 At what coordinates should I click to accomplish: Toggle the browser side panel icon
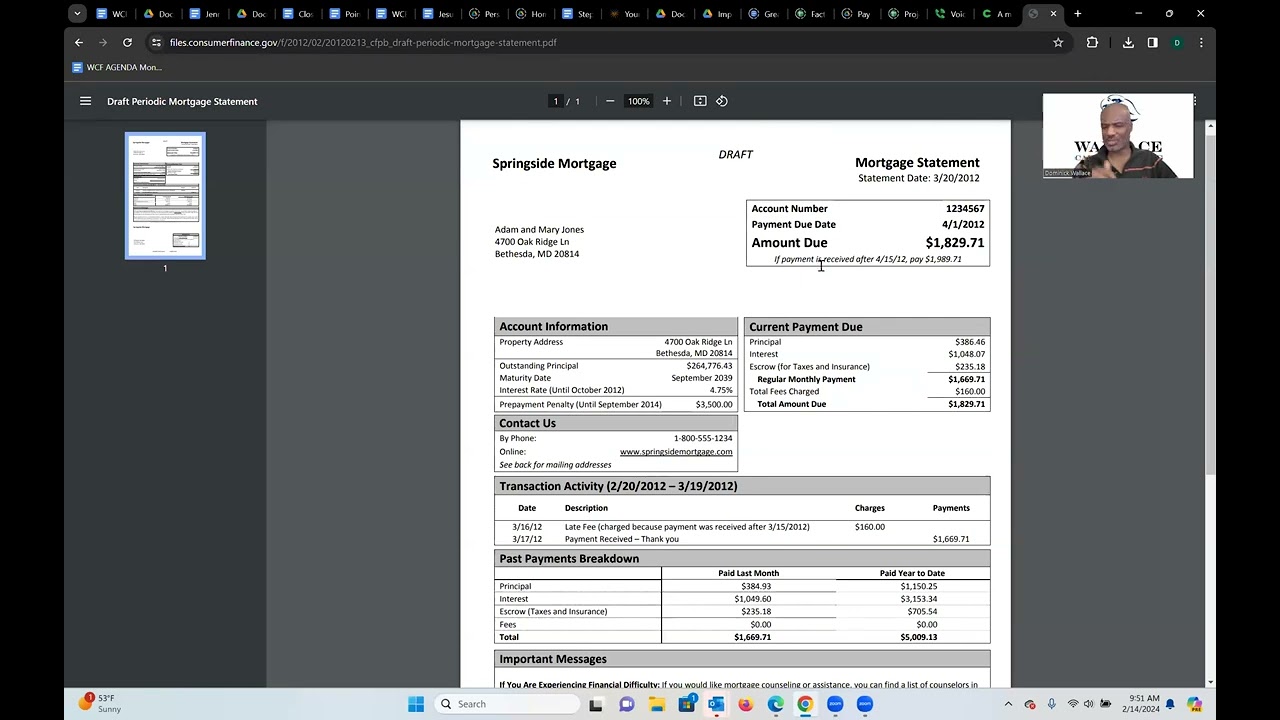pyautogui.click(x=1152, y=43)
